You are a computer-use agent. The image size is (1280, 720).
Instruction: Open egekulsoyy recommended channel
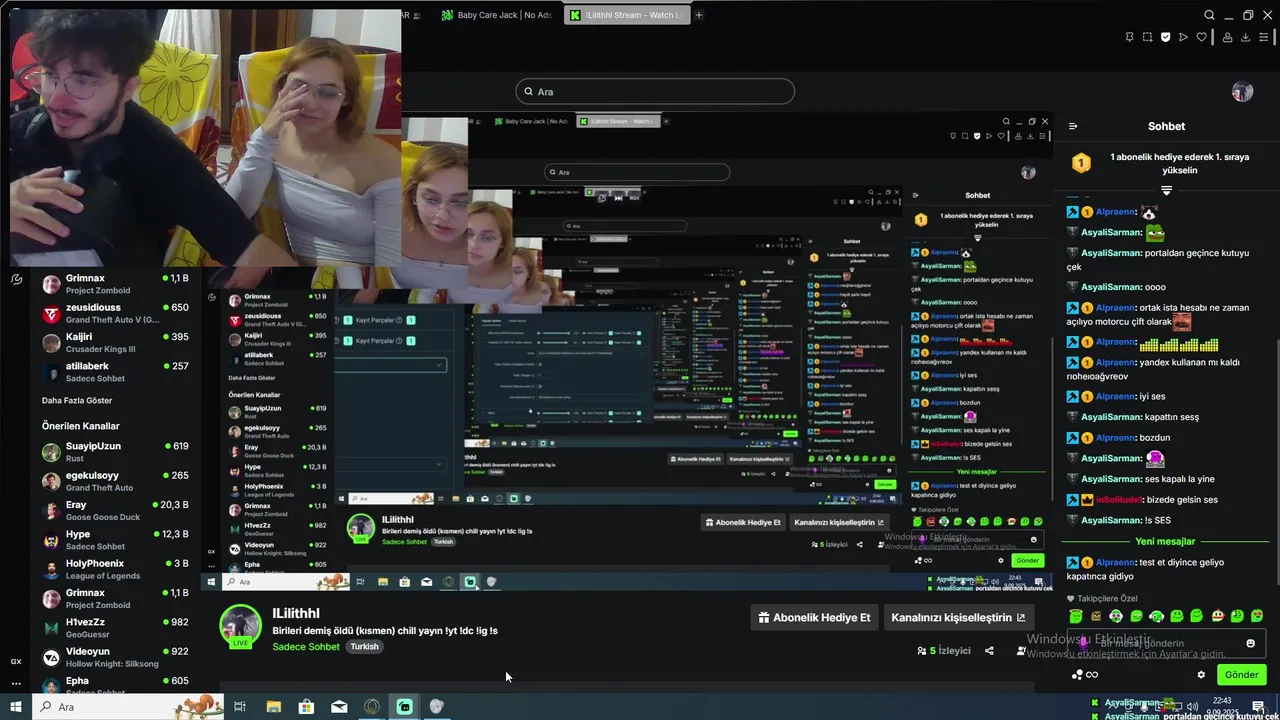[x=115, y=481]
